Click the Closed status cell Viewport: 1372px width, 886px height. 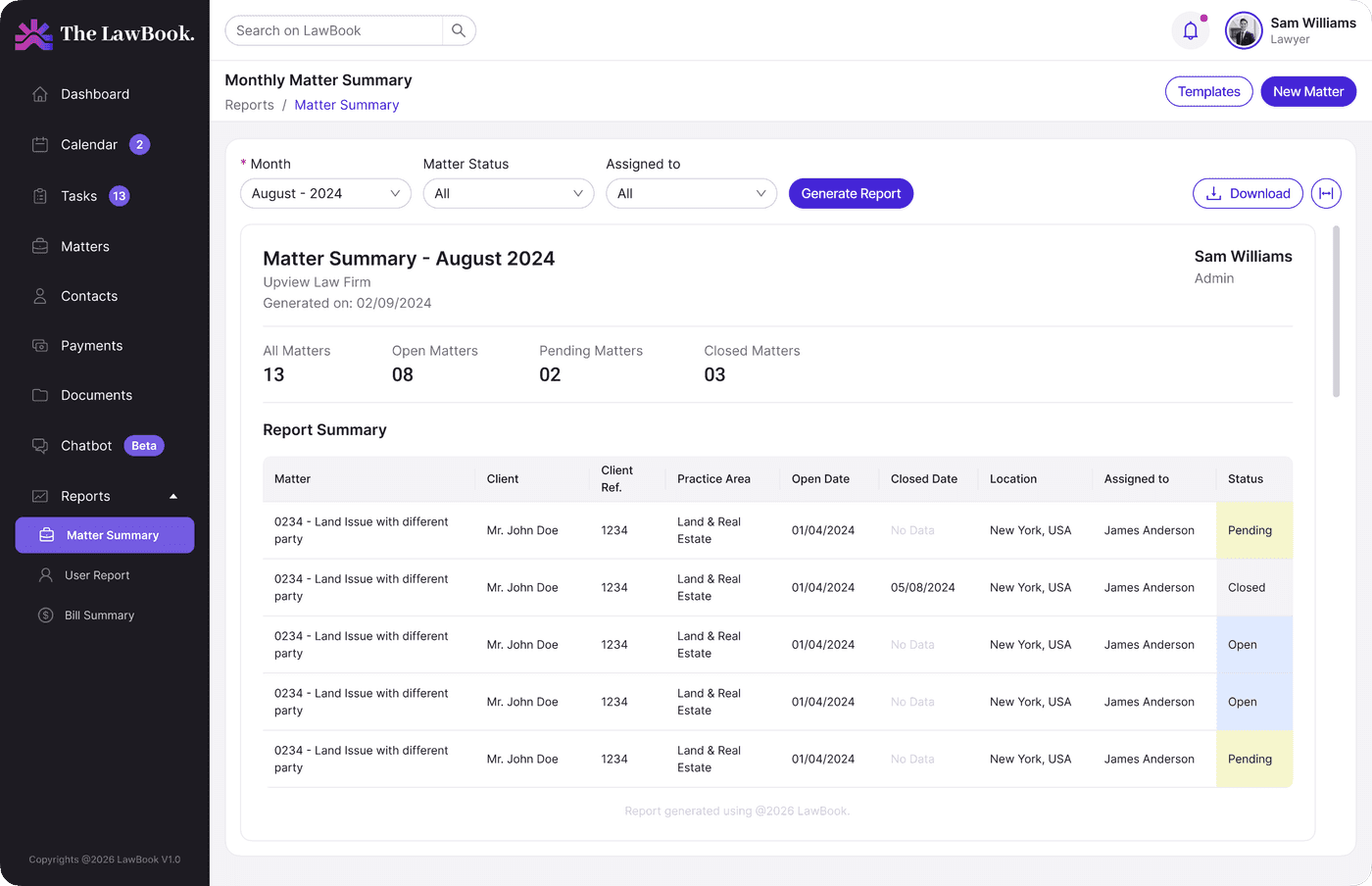(x=1254, y=587)
